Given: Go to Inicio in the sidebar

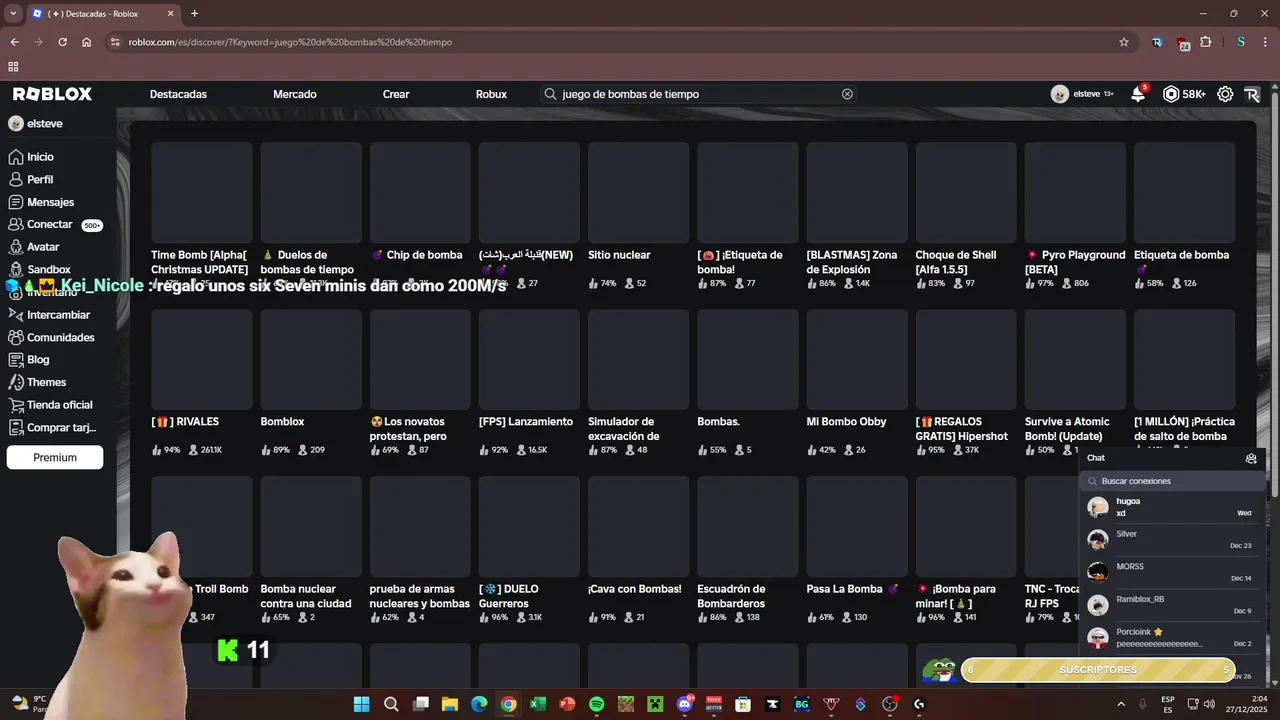Looking at the screenshot, I should 40,157.
